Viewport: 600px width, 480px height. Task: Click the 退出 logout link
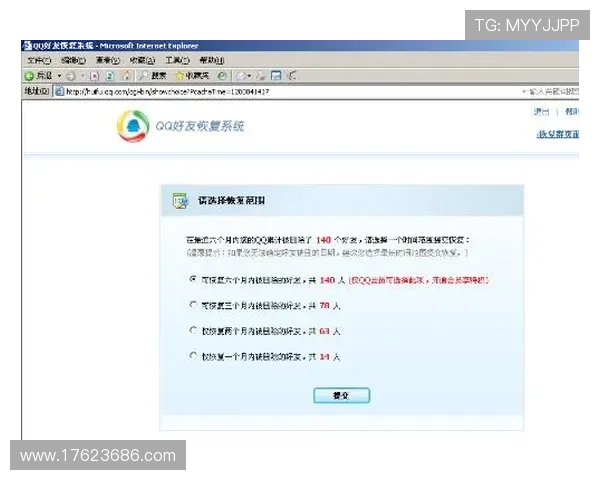pos(541,112)
